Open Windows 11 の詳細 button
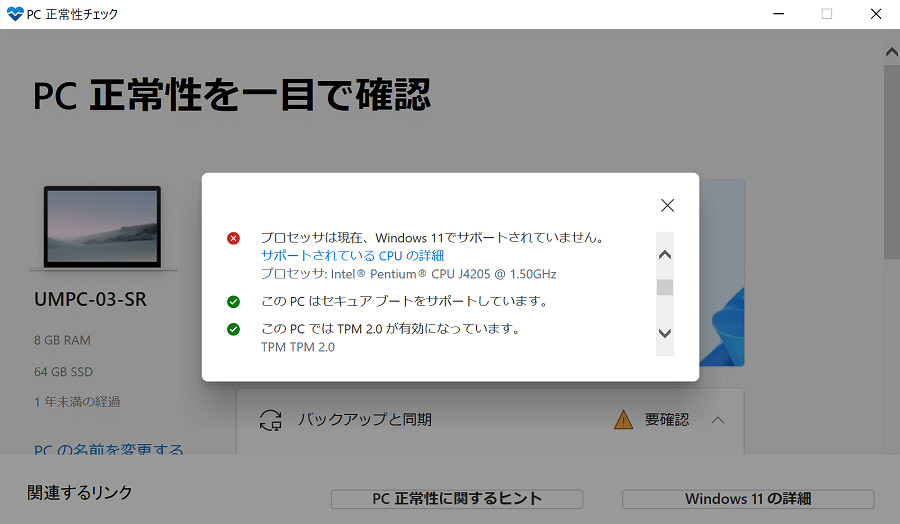 [x=748, y=499]
